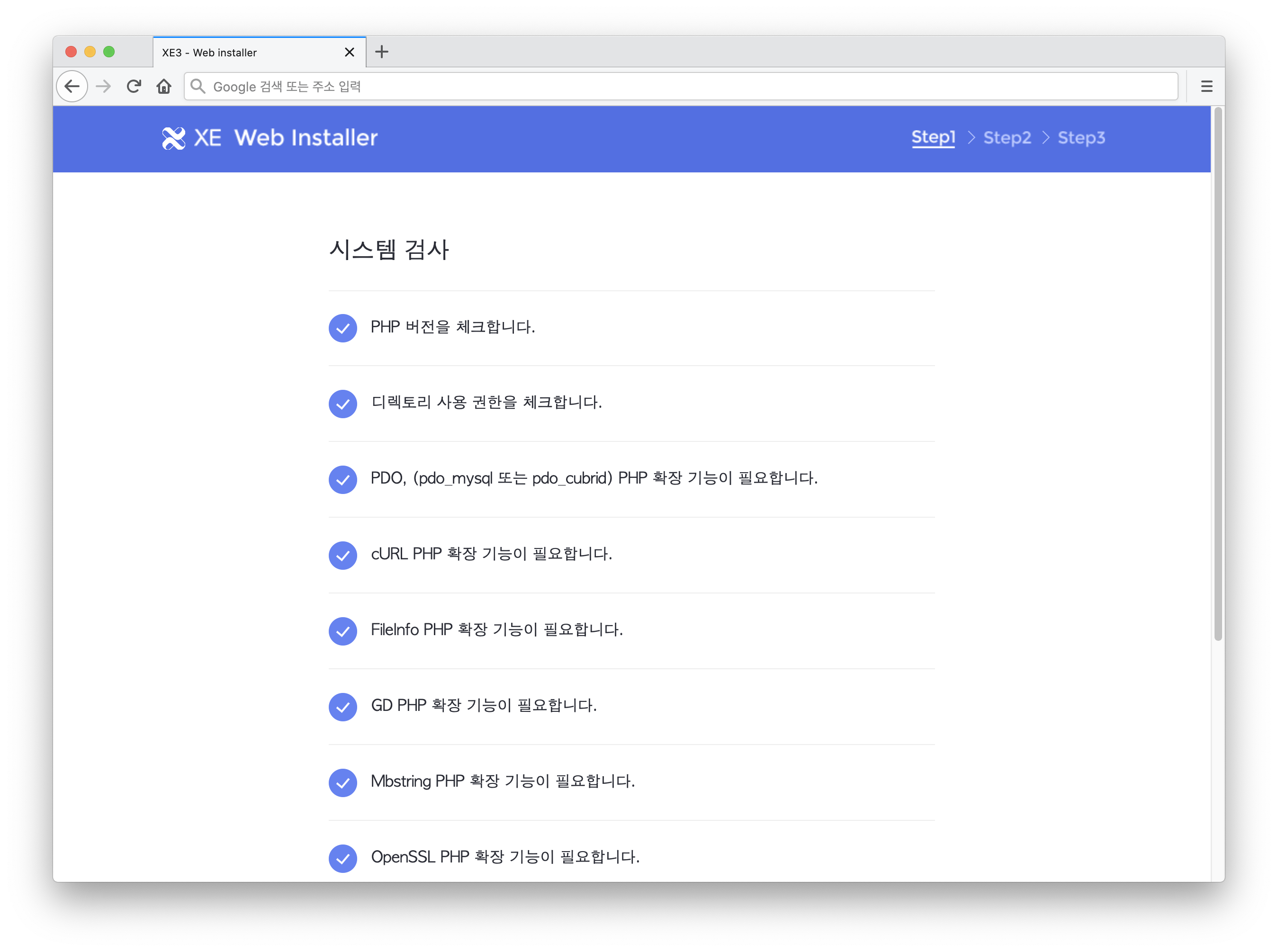Go to Step1 in the installer header
The width and height of the screenshot is (1278, 952).
(x=933, y=138)
